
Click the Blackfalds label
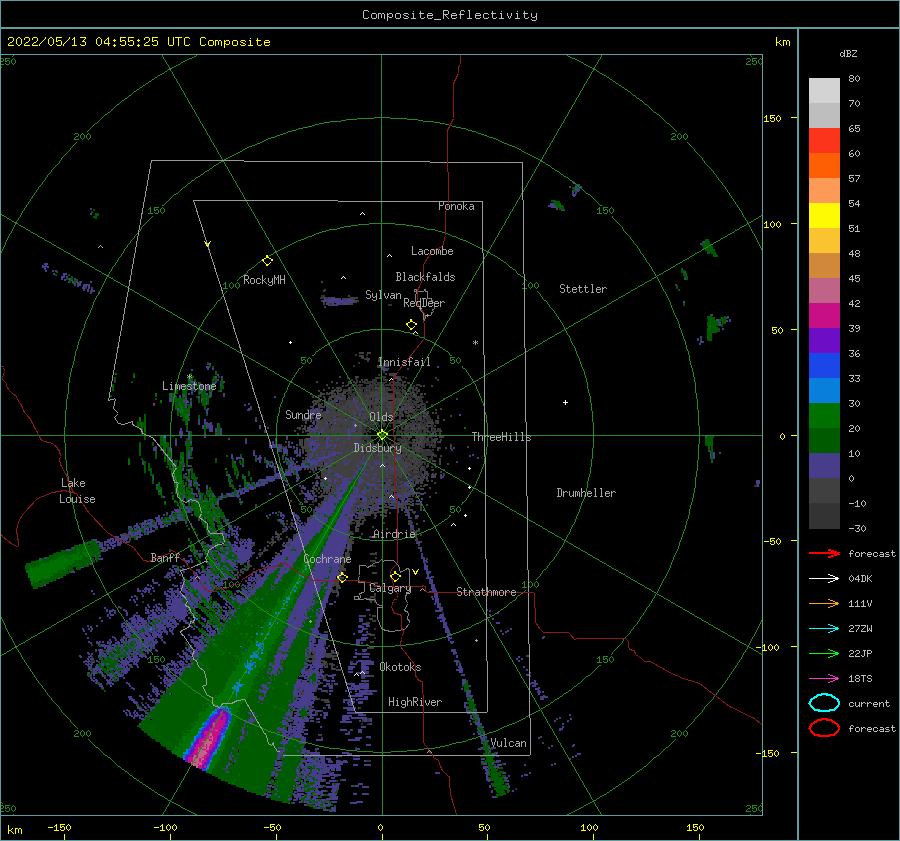pos(425,277)
